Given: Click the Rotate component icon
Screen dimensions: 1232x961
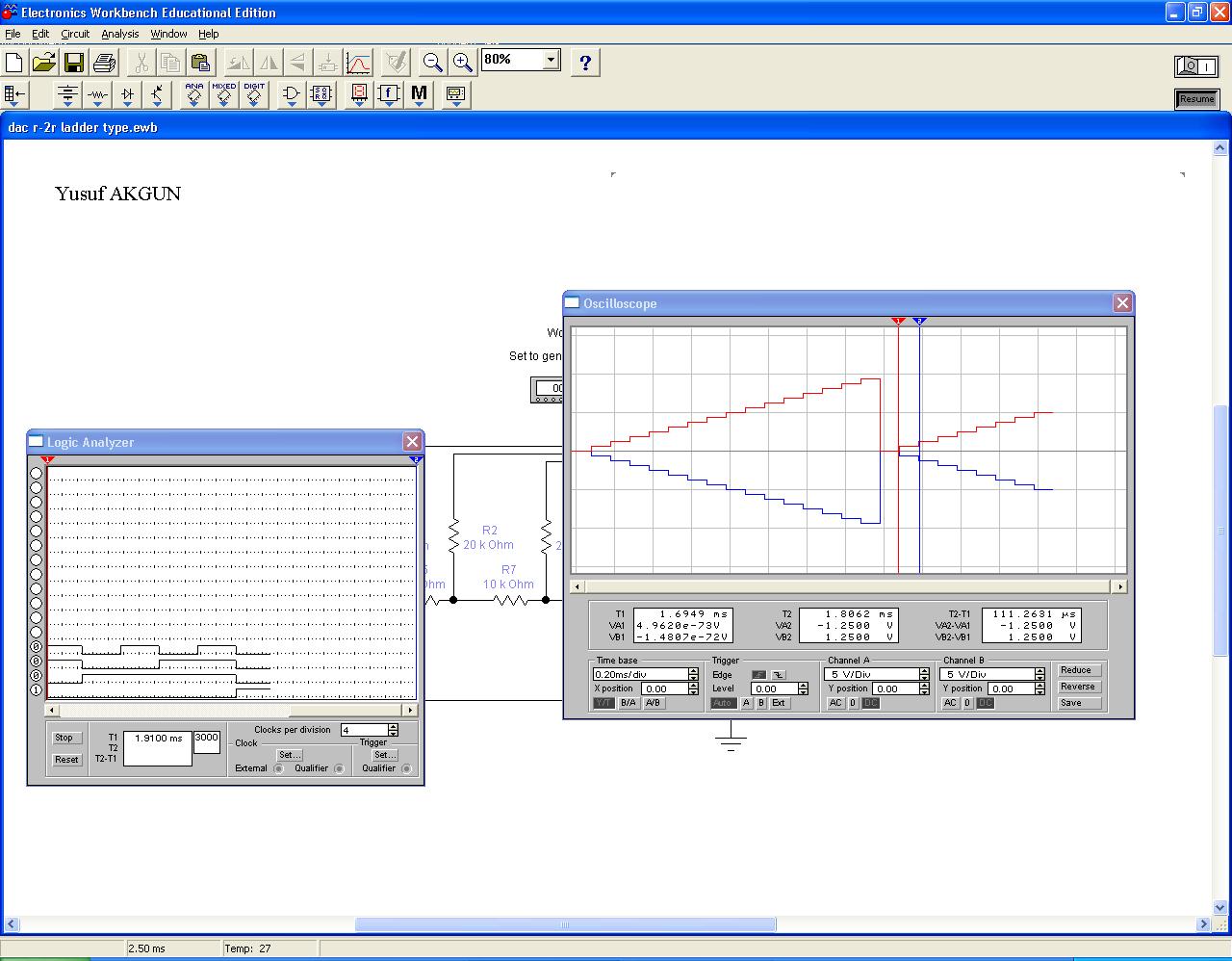Looking at the screenshot, I should coord(238,63).
